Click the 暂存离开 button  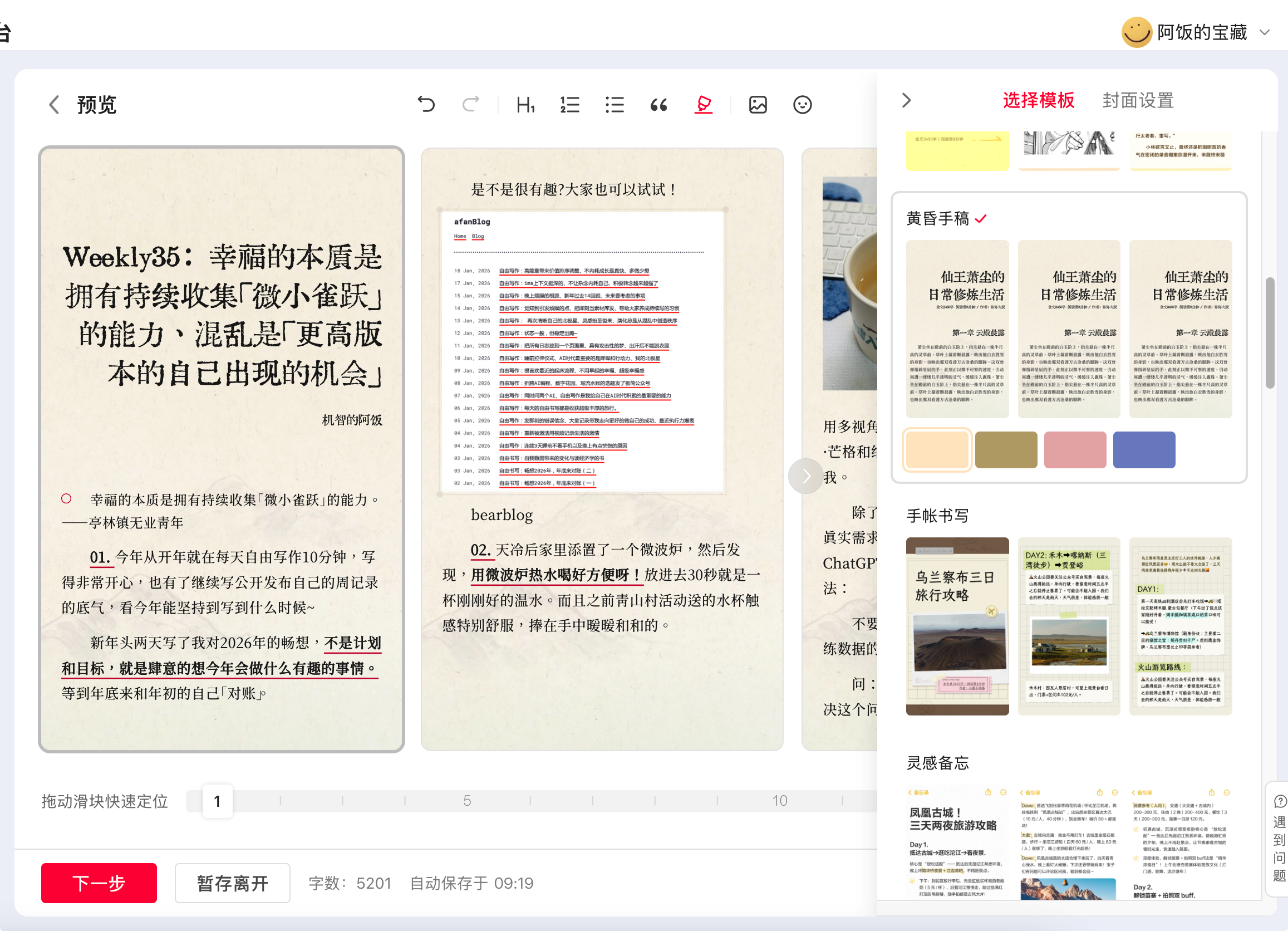coord(232,883)
